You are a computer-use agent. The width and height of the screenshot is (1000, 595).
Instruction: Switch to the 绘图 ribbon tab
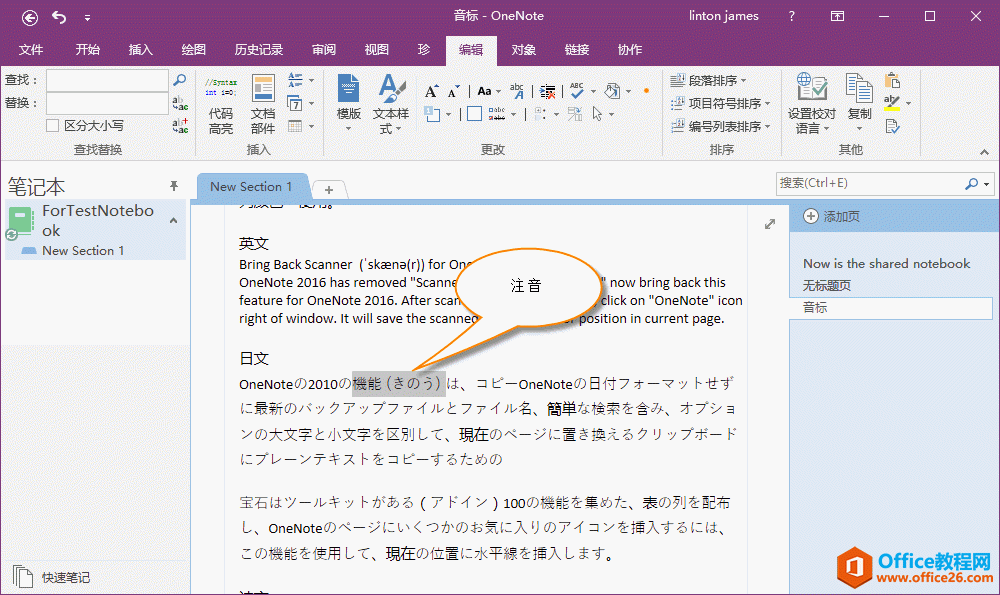[x=193, y=50]
